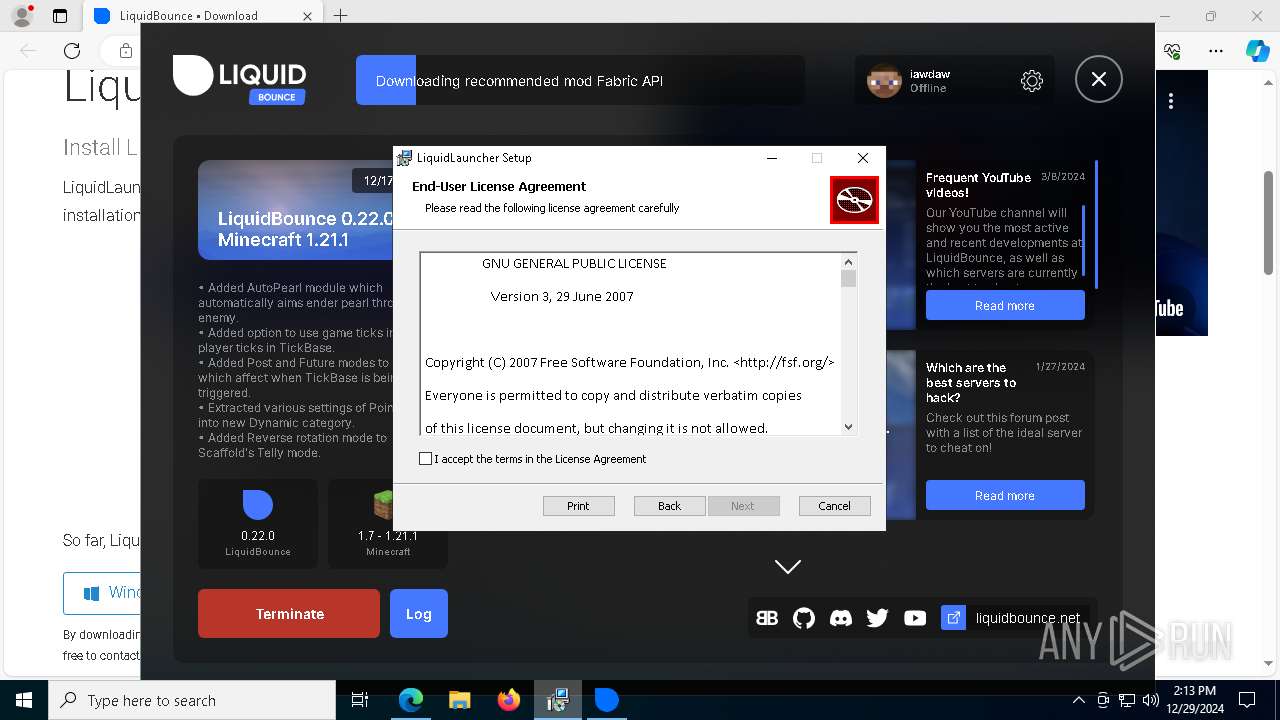The height and width of the screenshot is (720, 1280).
Task: Show hidden system tray icons
Action: [1079, 700]
